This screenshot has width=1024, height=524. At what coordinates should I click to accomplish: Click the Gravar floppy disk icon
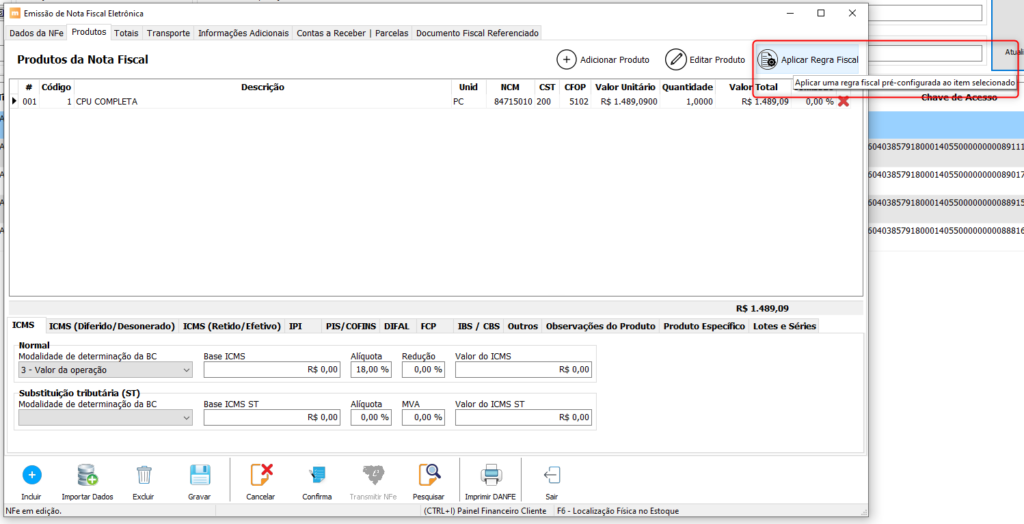[199, 474]
